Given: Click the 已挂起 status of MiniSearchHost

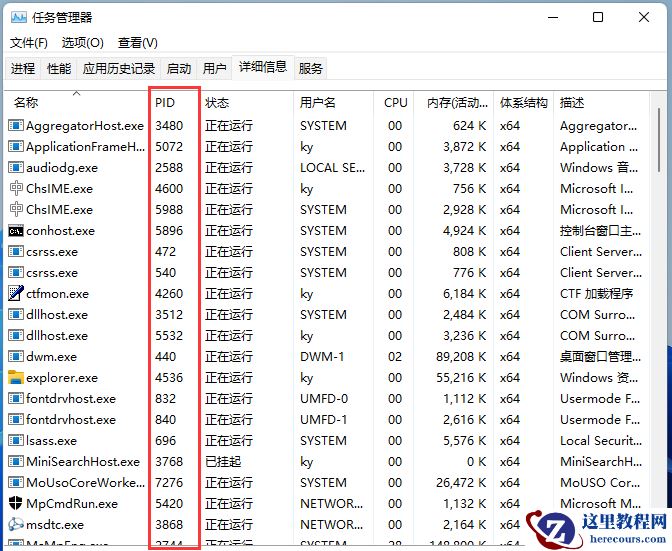Looking at the screenshot, I should 223,461.
